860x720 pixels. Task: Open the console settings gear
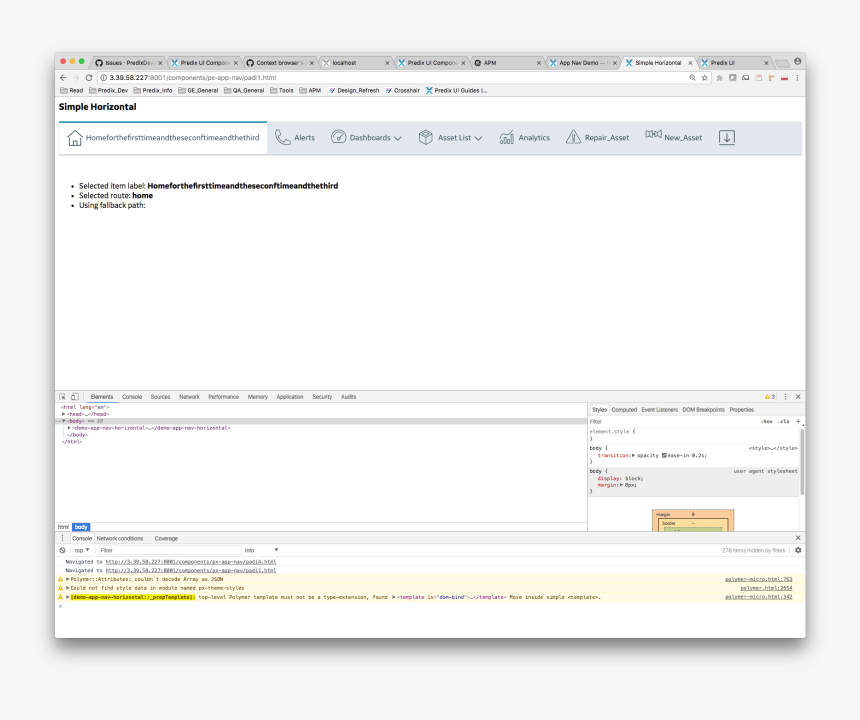coord(797,550)
